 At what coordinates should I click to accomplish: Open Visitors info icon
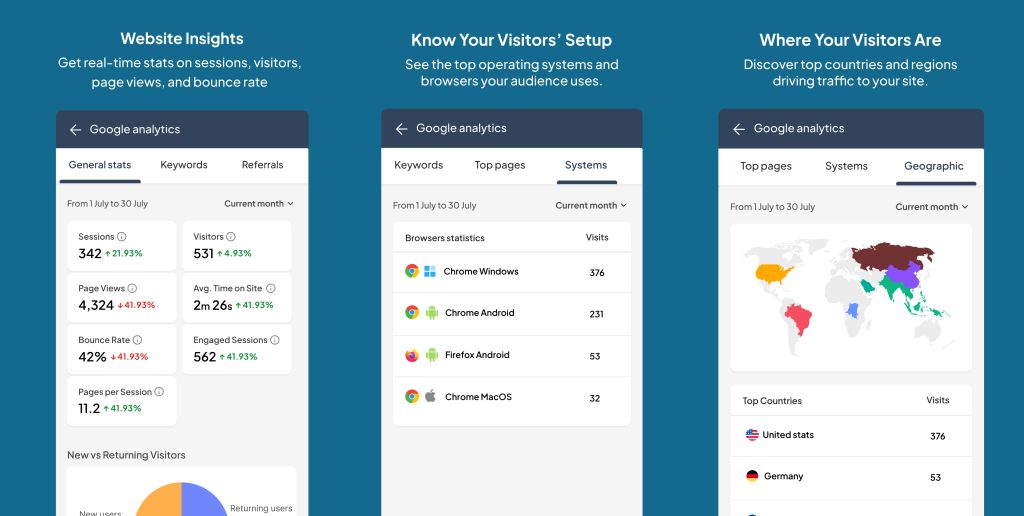(231, 236)
